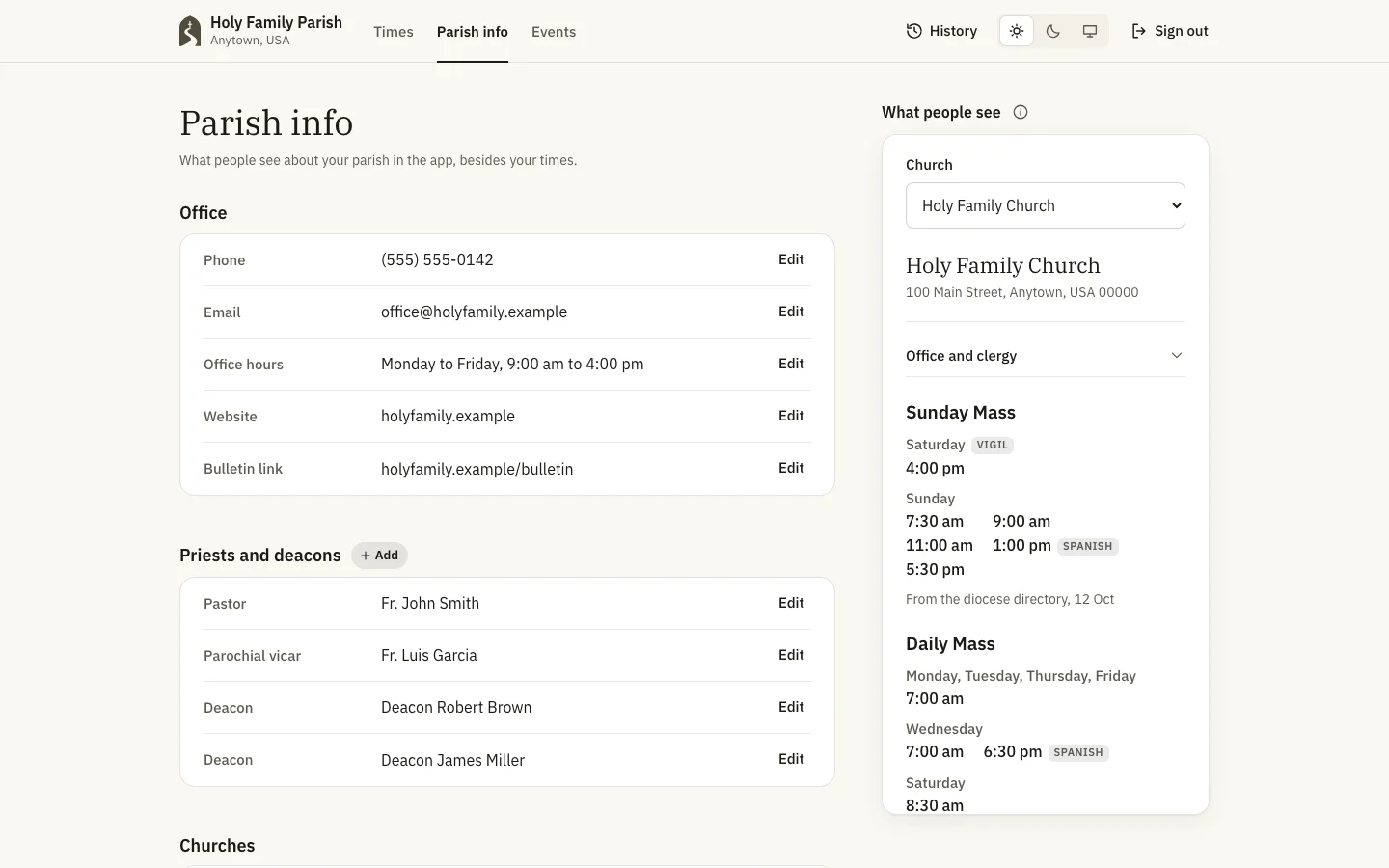Add a priest or deacon

(x=379, y=556)
